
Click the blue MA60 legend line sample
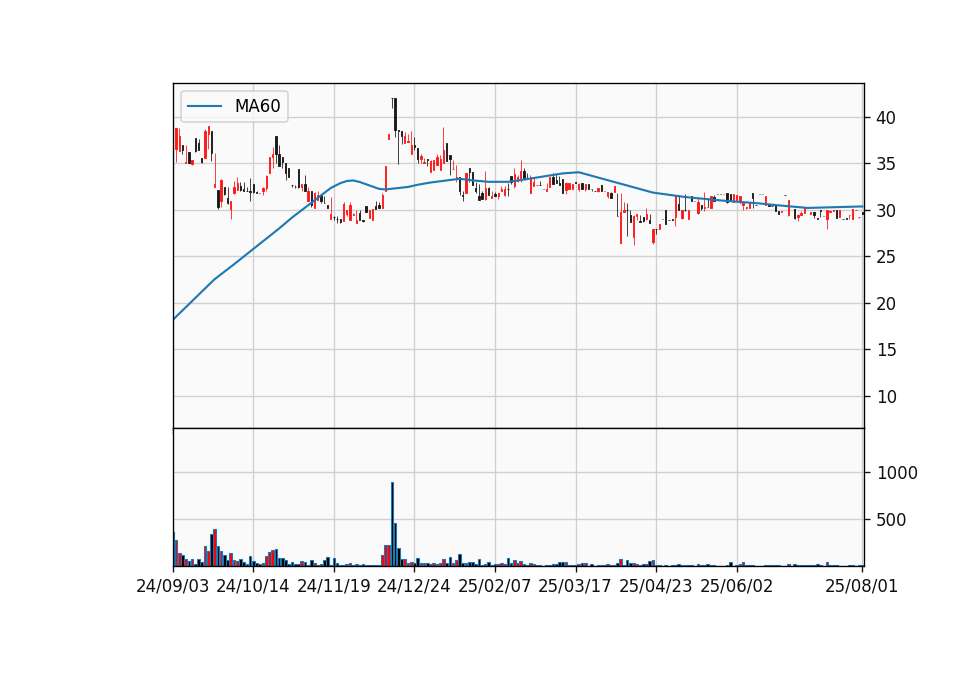point(204,106)
